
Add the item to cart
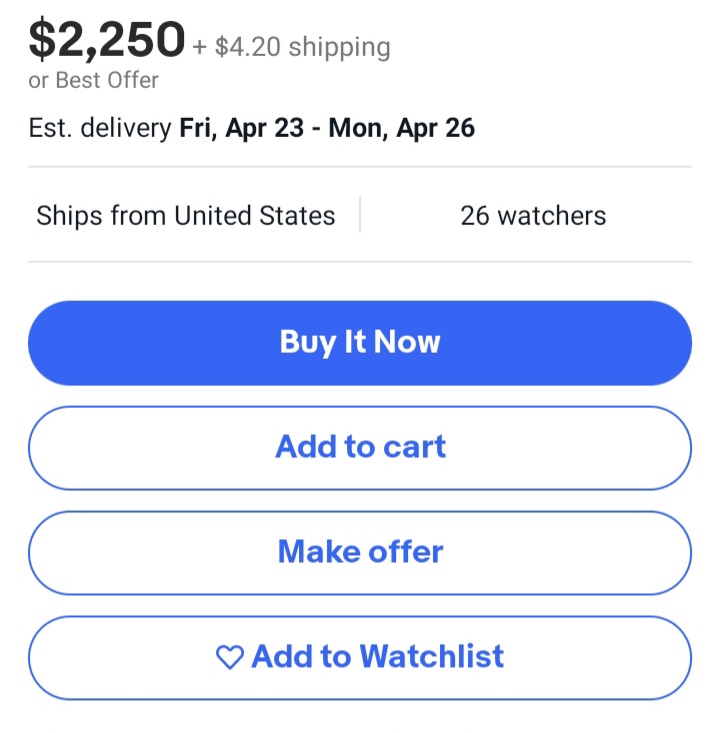tap(360, 447)
